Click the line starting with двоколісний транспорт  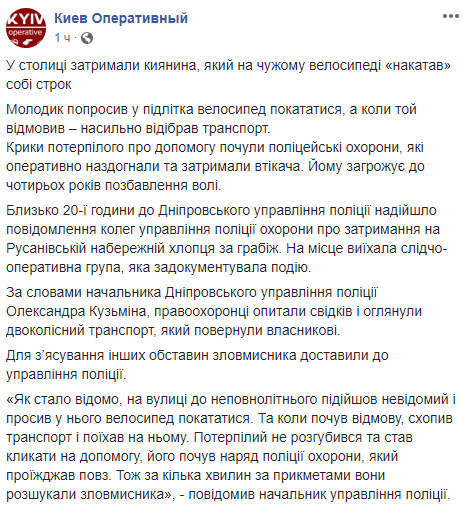tap(173, 330)
